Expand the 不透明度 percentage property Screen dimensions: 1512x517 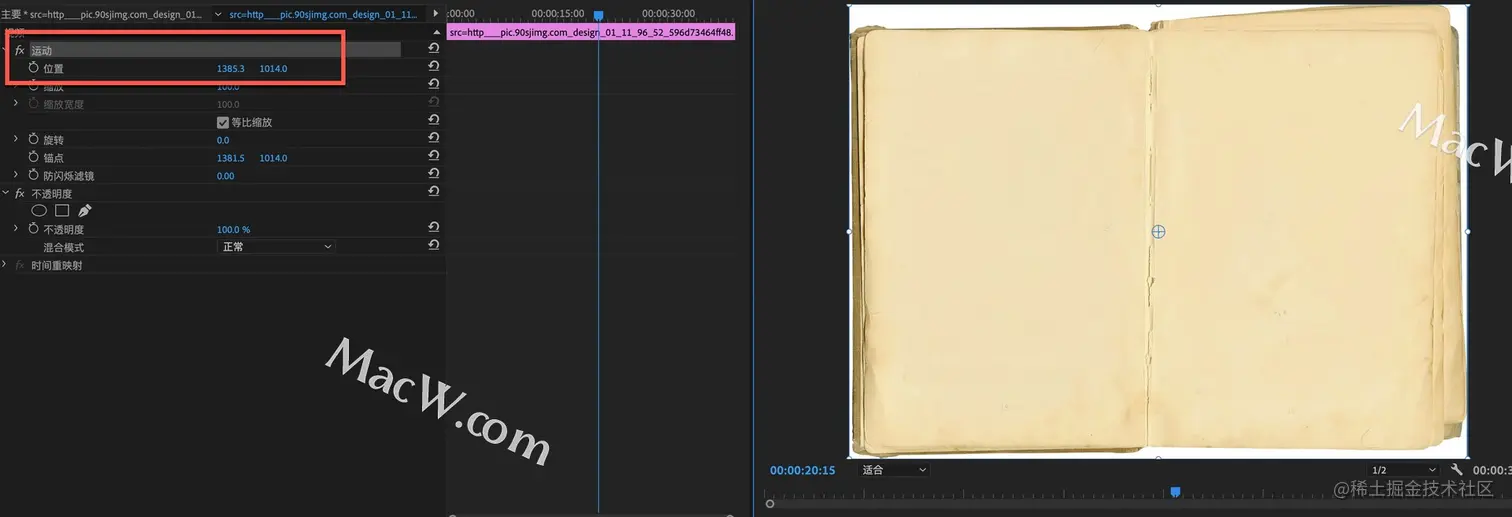click(x=16, y=229)
